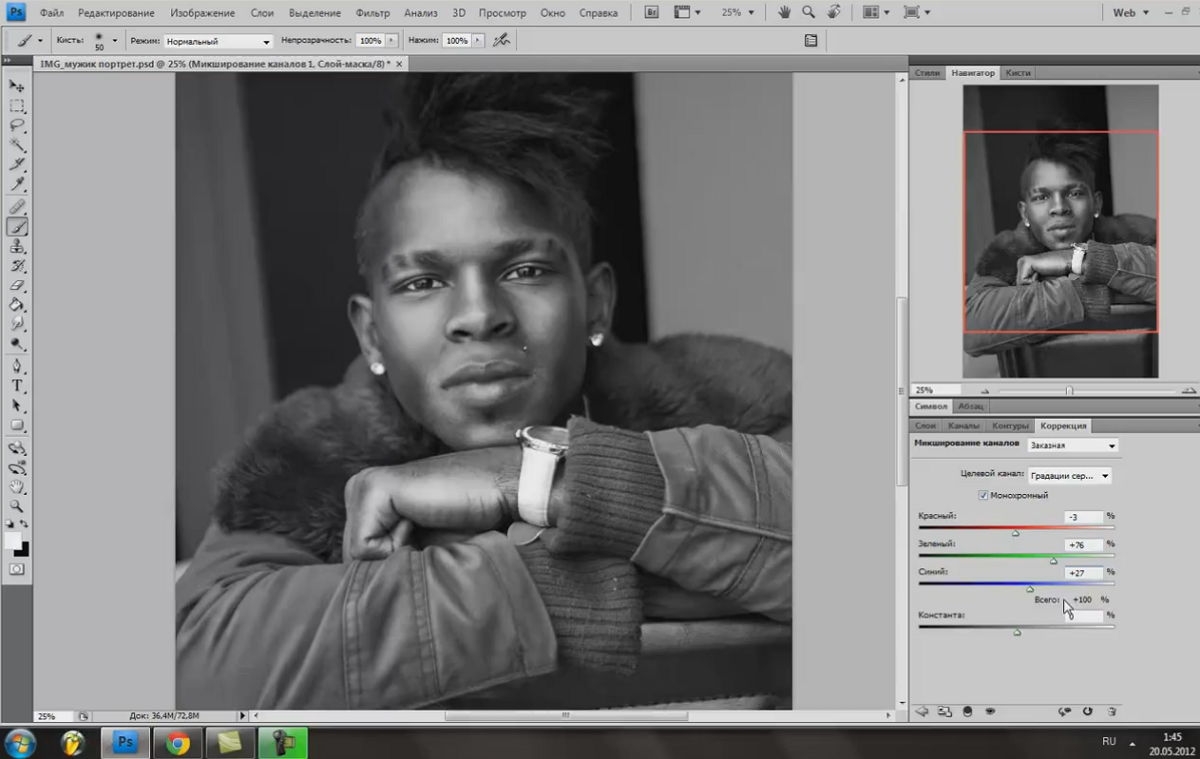The image size is (1200, 759).
Task: Switch to the Каналы tab
Action: (x=963, y=425)
